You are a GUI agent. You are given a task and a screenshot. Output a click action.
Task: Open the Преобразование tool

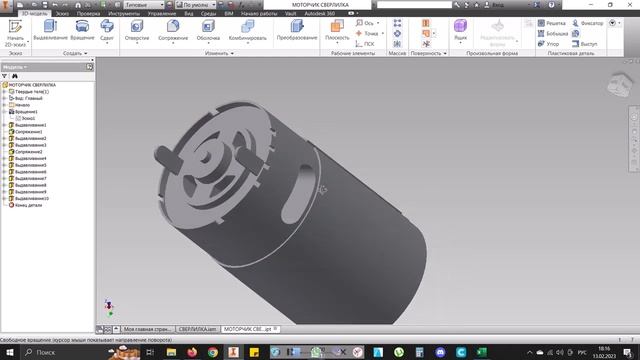click(297, 30)
